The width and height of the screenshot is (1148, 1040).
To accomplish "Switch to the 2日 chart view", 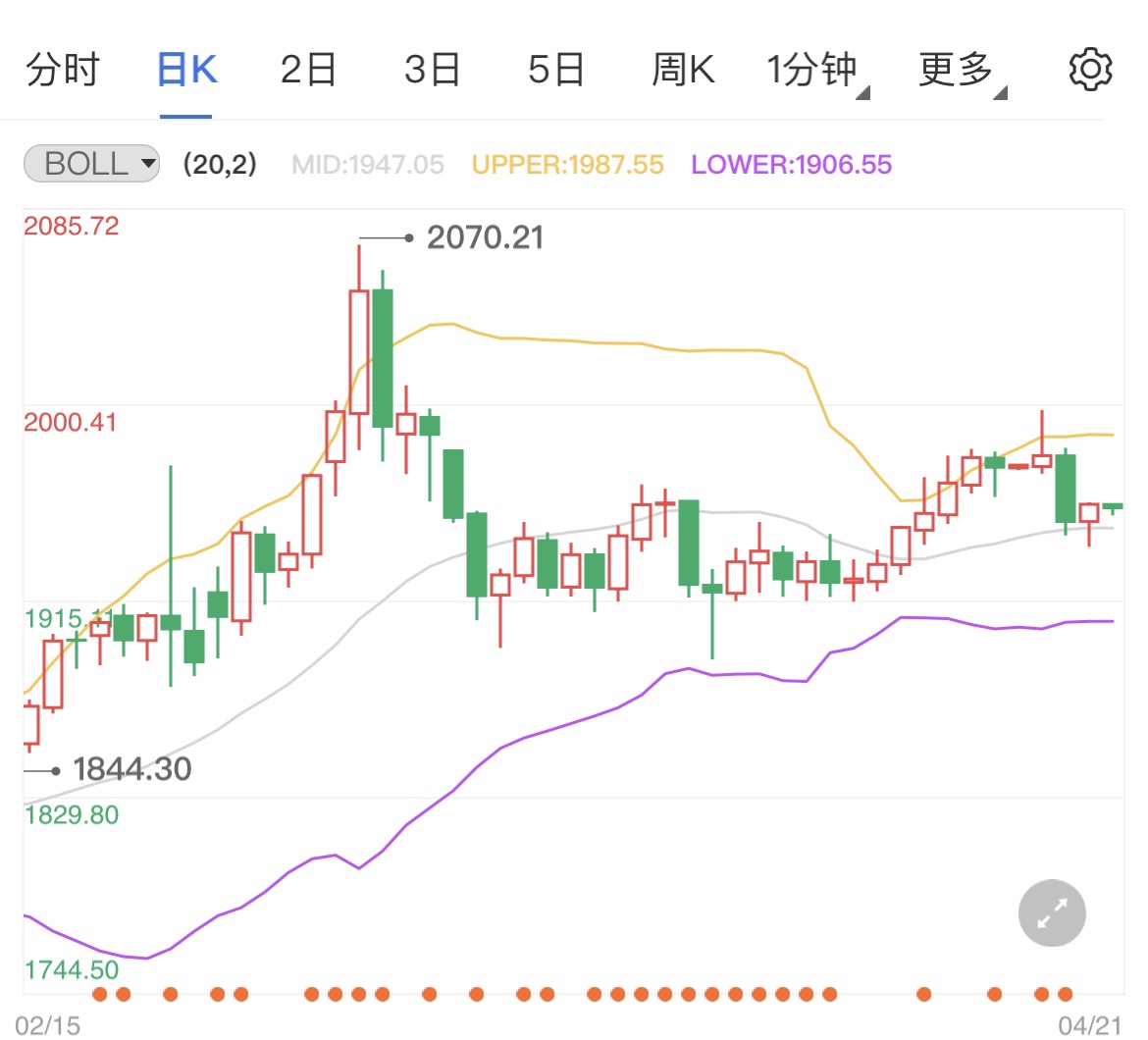I will click(309, 71).
